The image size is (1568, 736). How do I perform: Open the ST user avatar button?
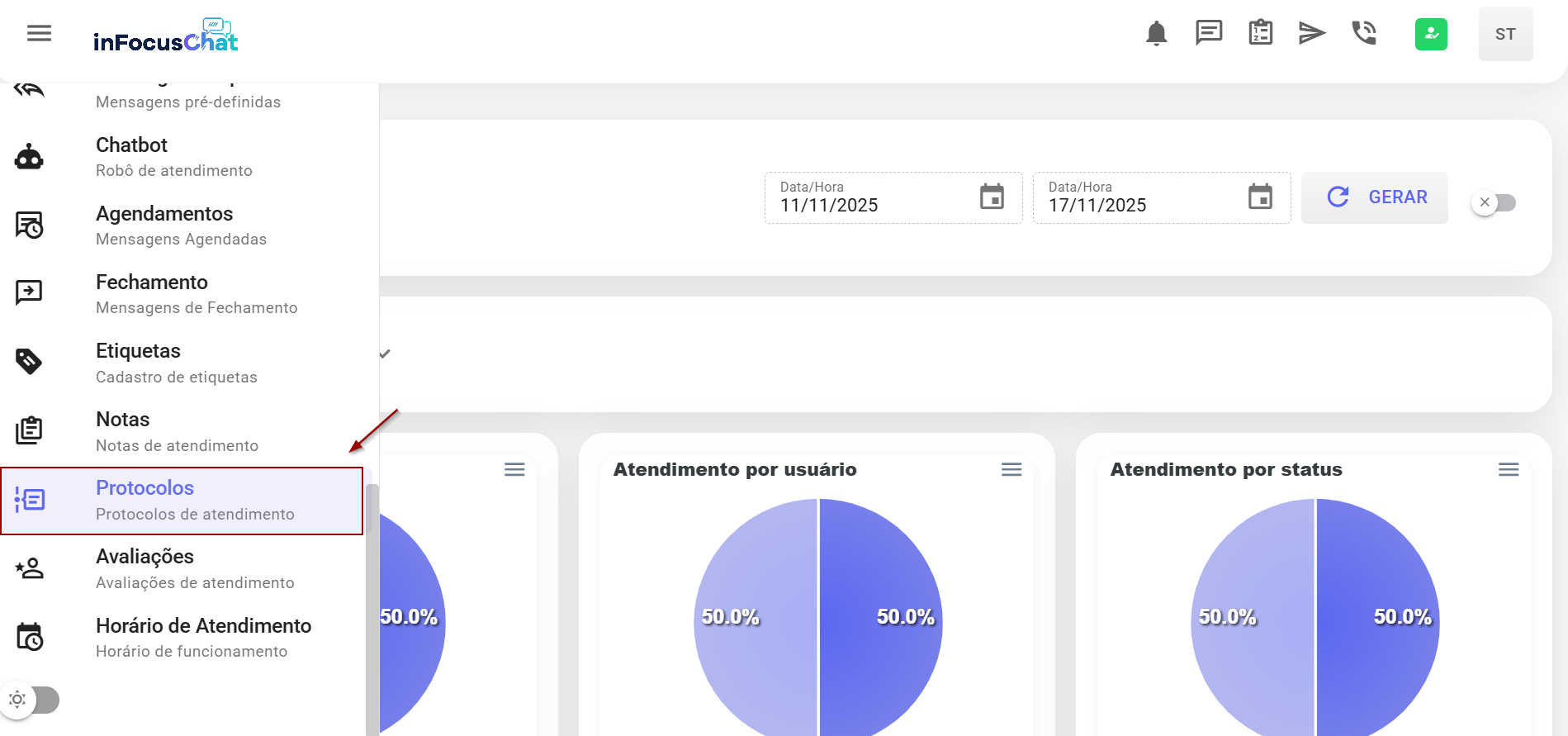pyautogui.click(x=1505, y=34)
